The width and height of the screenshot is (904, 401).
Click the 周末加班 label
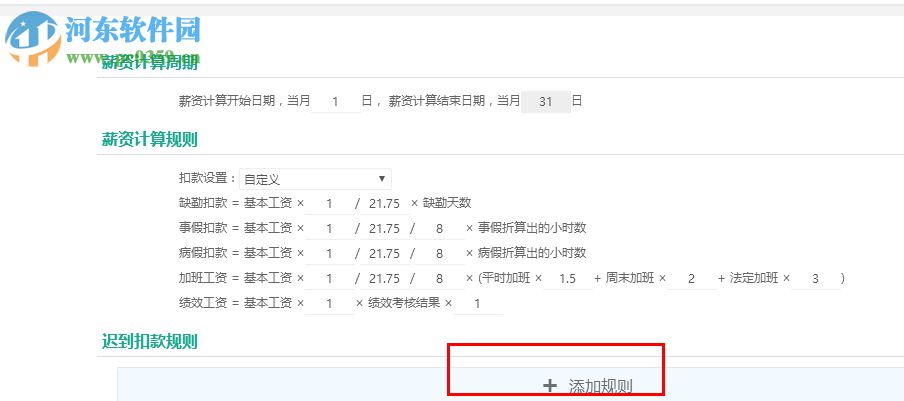click(x=630, y=278)
